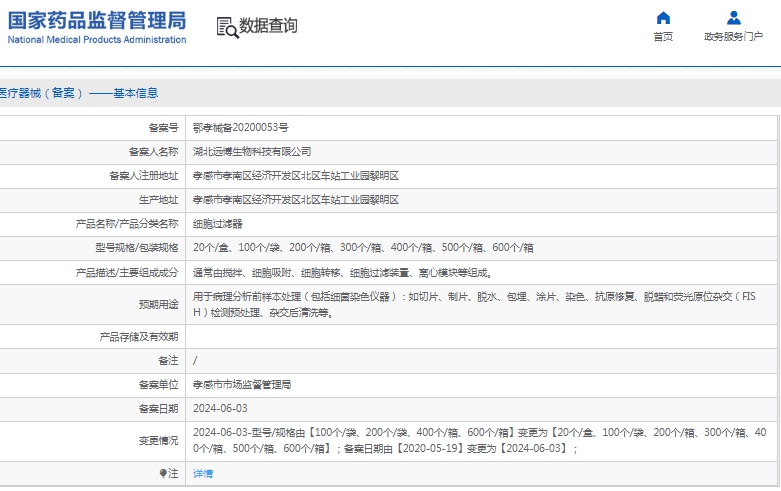Click the bulb icon beside 注

[162, 473]
